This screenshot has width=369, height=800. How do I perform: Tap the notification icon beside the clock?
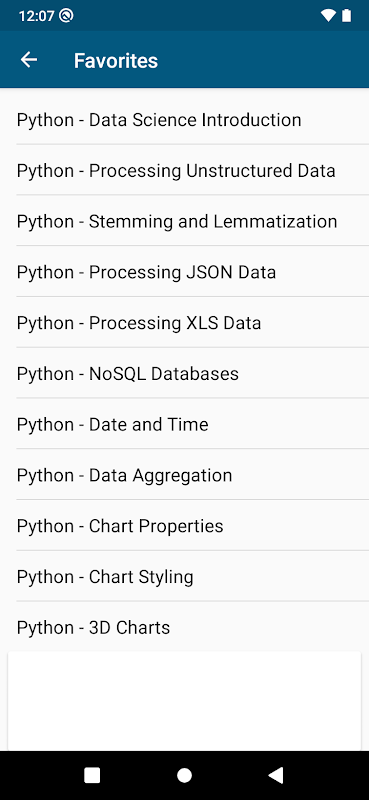point(66,16)
